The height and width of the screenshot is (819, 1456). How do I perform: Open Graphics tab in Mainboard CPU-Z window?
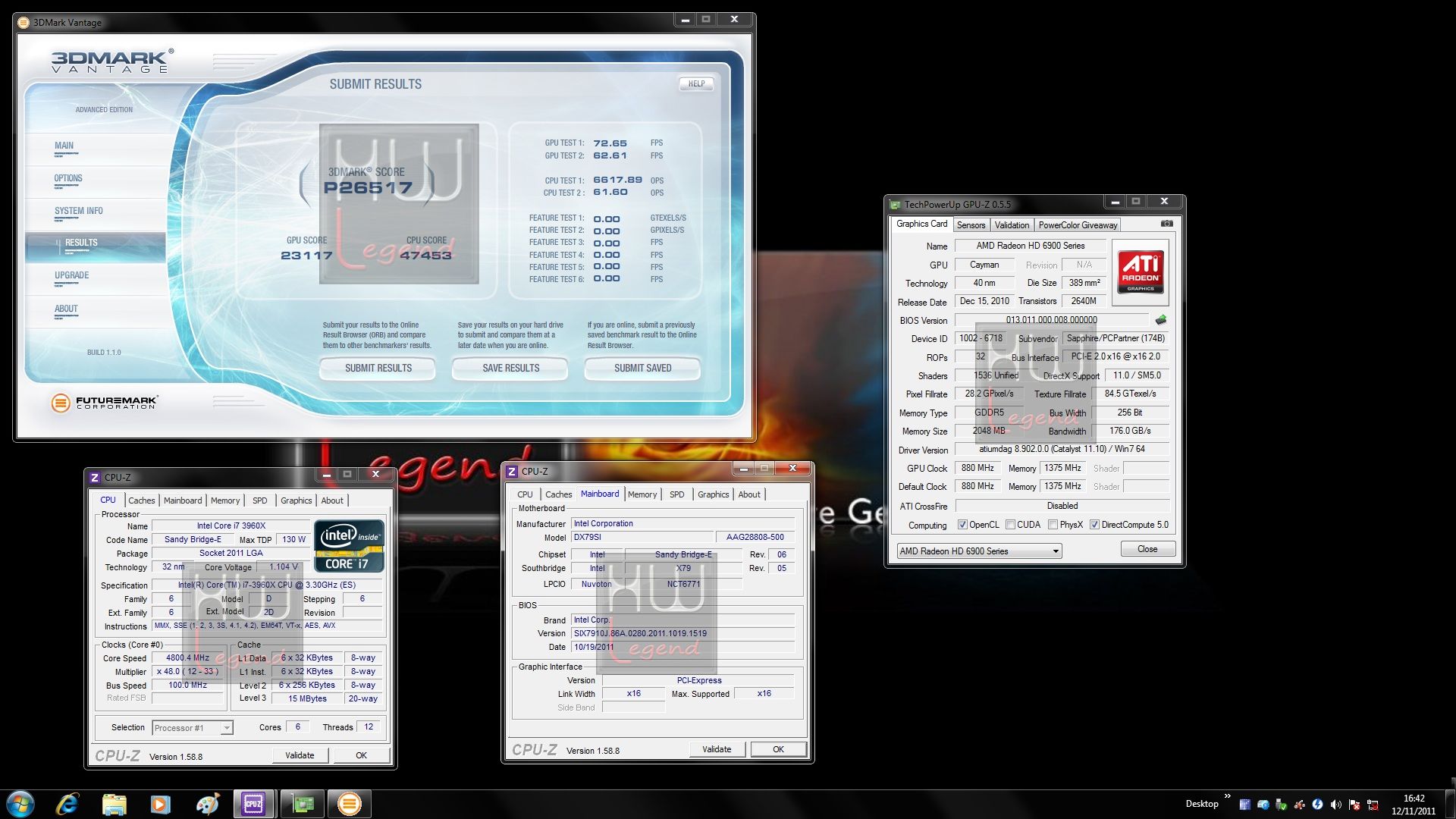[x=713, y=494]
